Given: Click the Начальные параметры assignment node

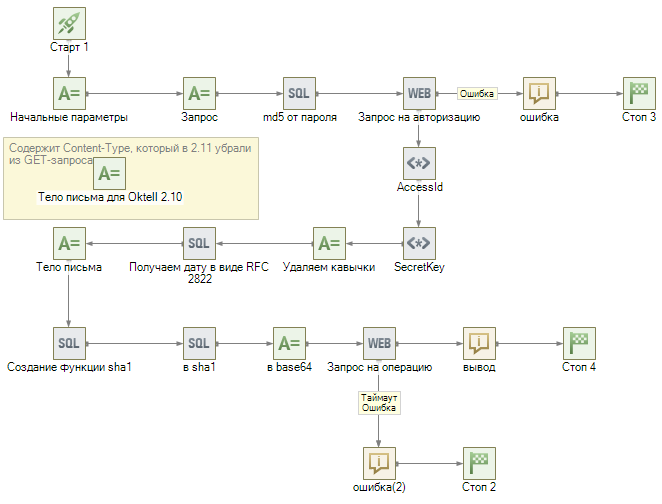Looking at the screenshot, I should [69, 94].
